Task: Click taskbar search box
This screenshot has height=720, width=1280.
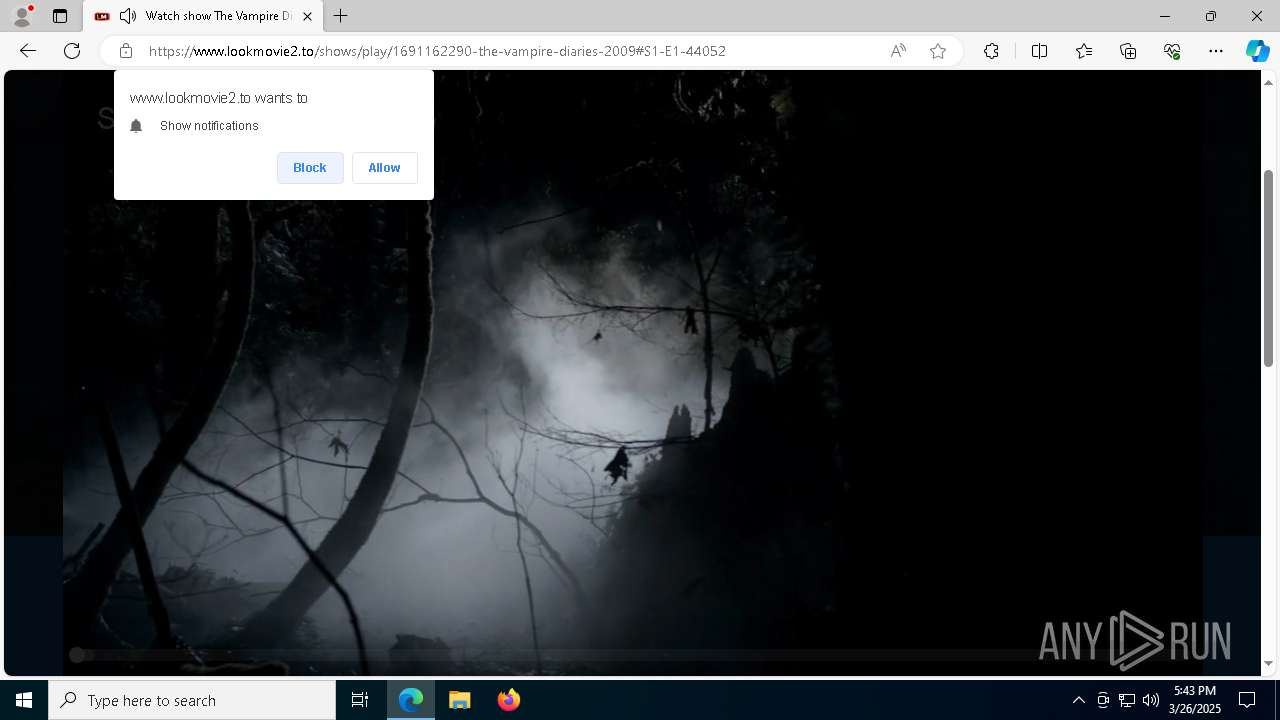Action: pyautogui.click(x=192, y=700)
